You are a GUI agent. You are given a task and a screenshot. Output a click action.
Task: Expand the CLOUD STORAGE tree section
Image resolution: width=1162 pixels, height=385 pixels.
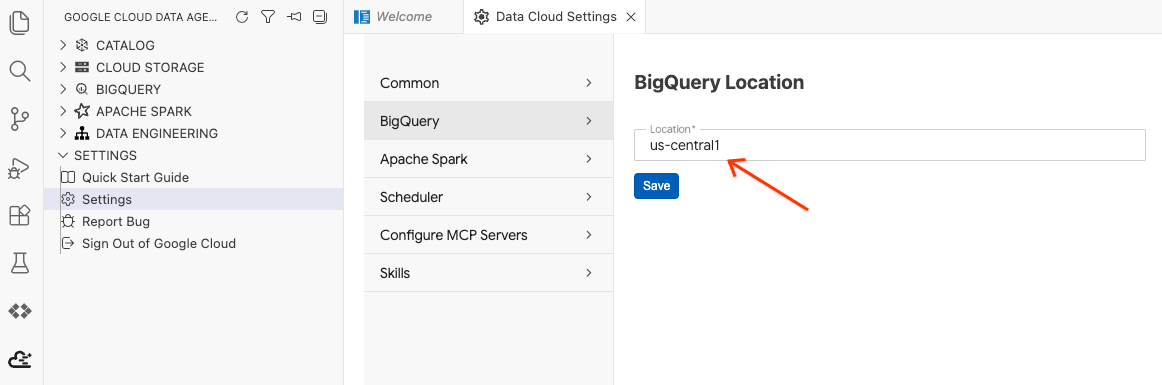[x=63, y=67]
